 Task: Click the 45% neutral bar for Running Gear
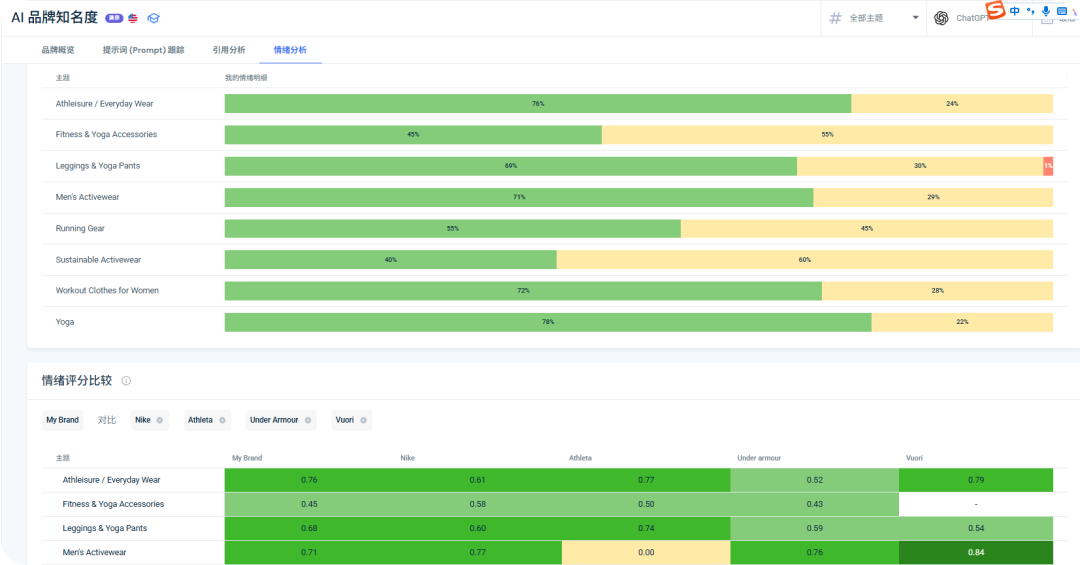tap(867, 229)
